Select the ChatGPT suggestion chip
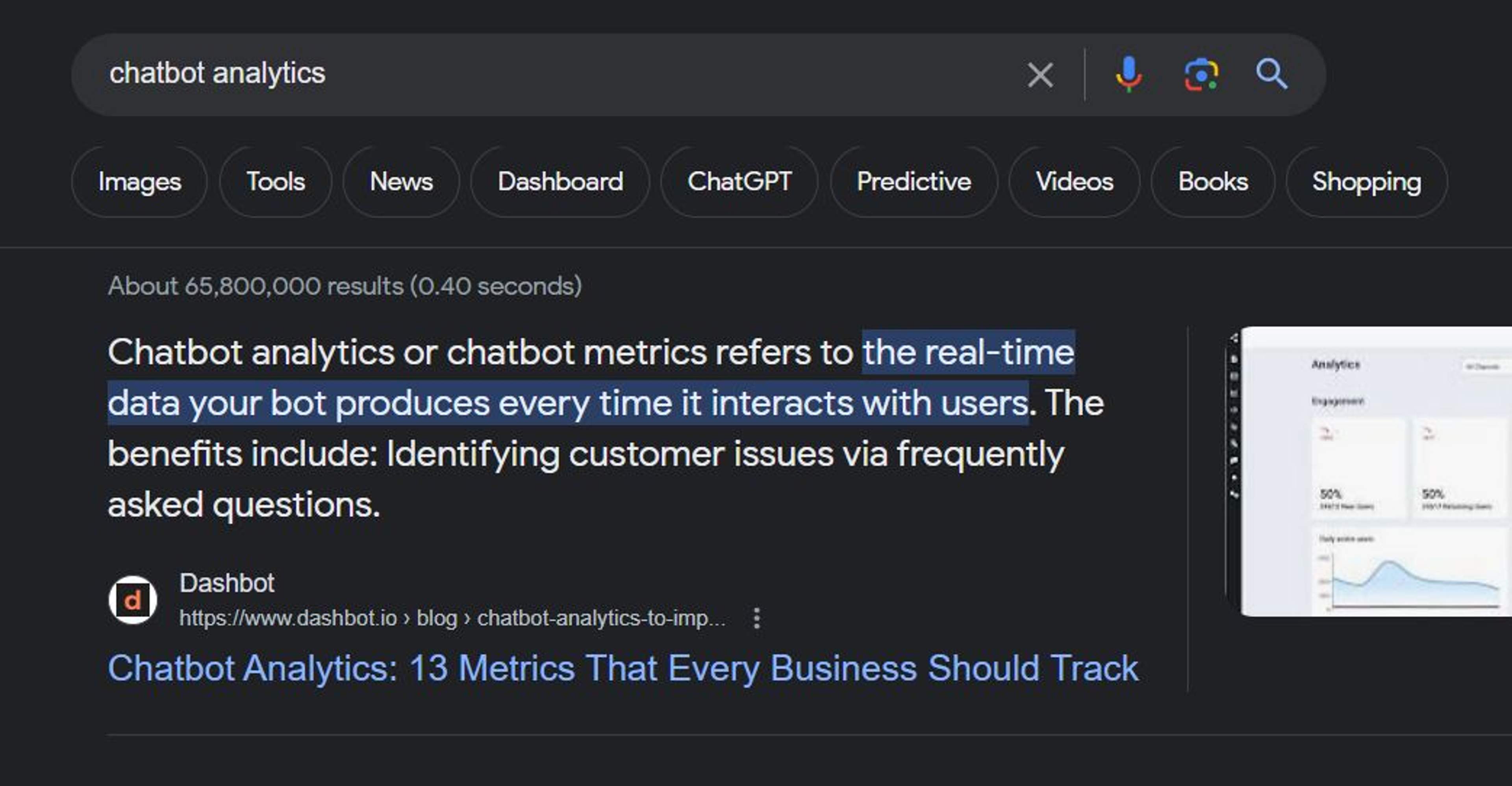The width and height of the screenshot is (1512, 786). pyautogui.click(x=739, y=182)
